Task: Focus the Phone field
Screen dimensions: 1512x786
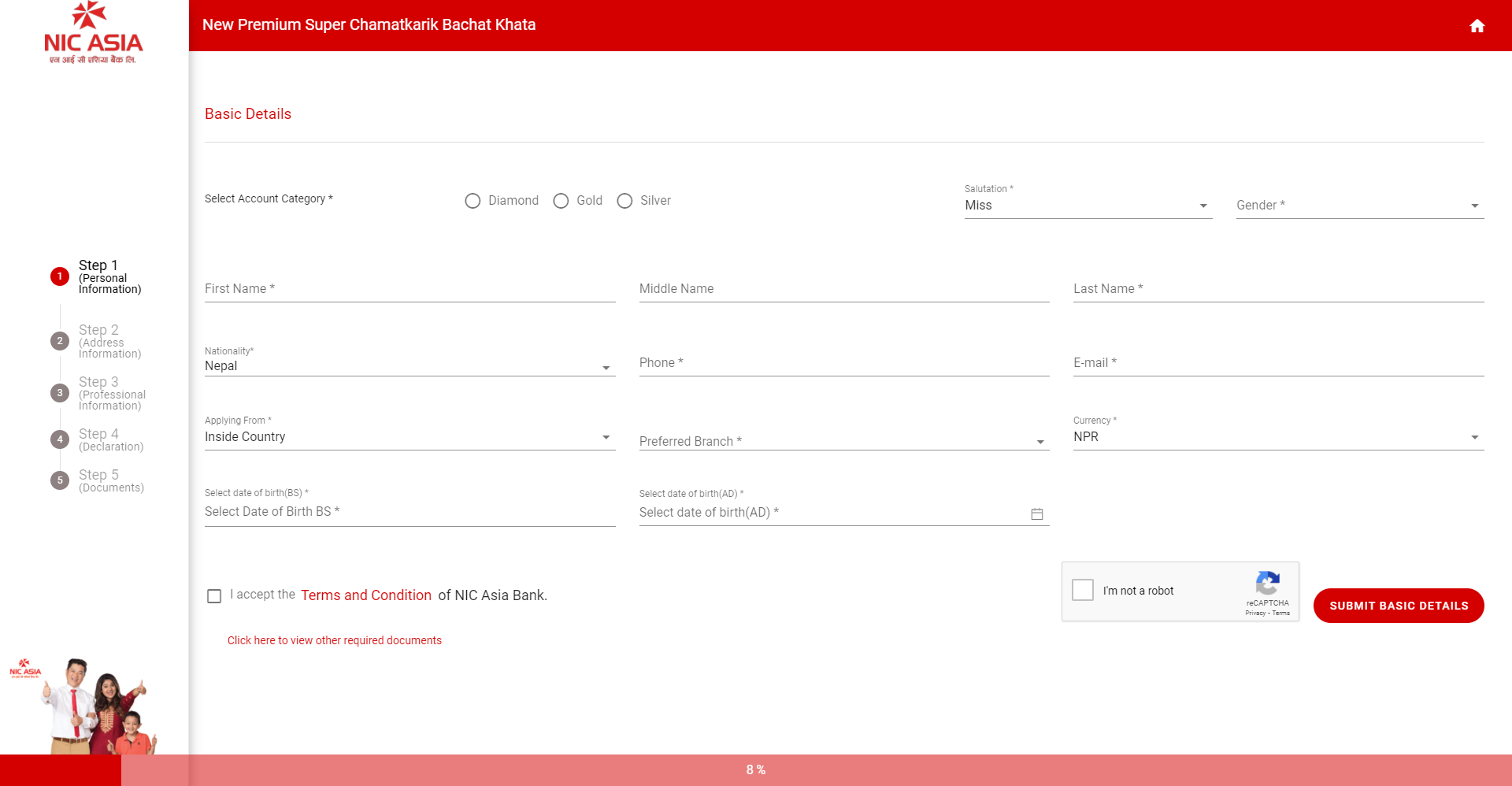Action: [x=844, y=362]
